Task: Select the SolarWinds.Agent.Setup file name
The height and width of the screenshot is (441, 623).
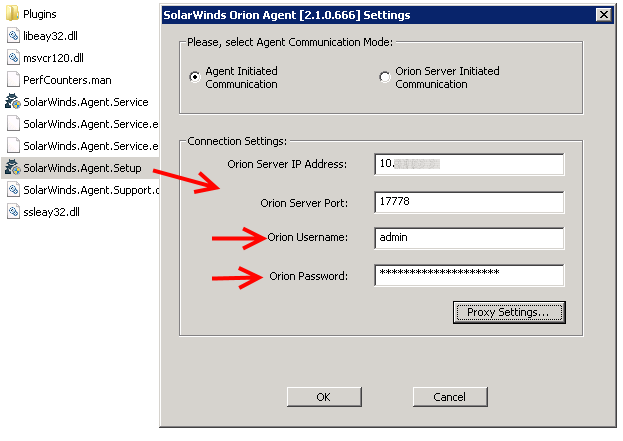Action: coord(82,168)
